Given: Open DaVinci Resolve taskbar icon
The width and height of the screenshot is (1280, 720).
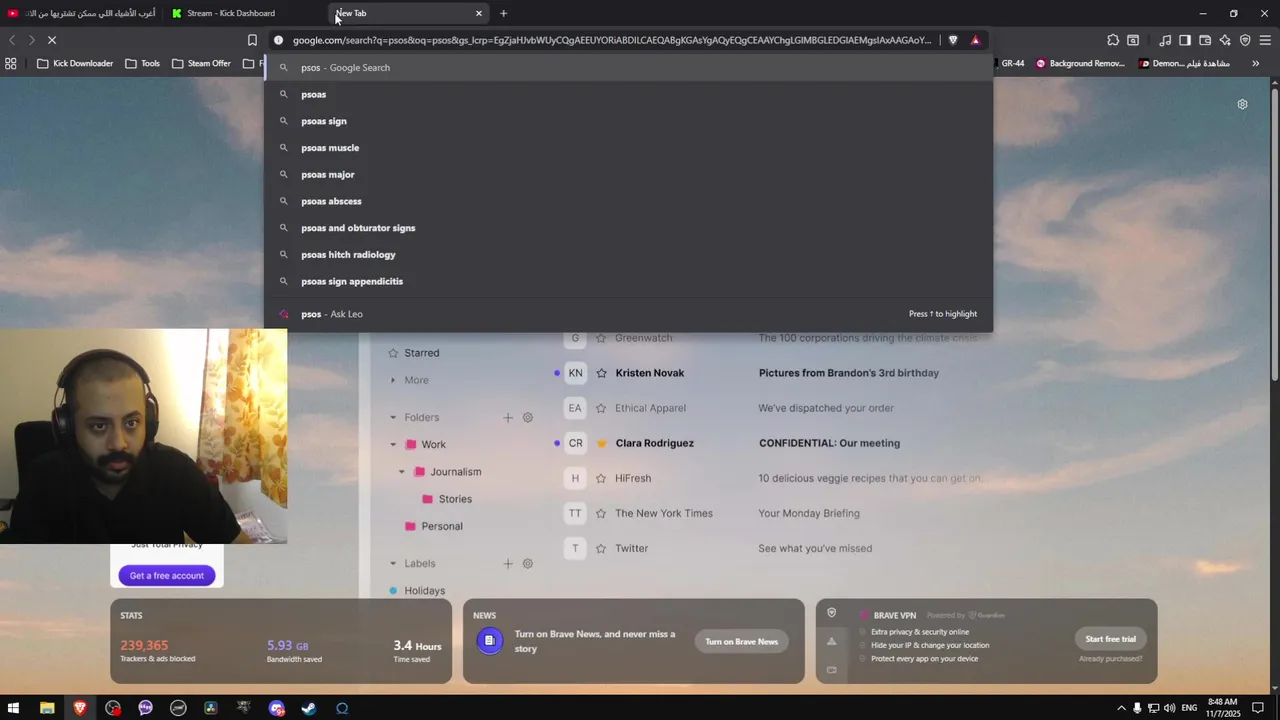Looking at the screenshot, I should click(x=211, y=708).
